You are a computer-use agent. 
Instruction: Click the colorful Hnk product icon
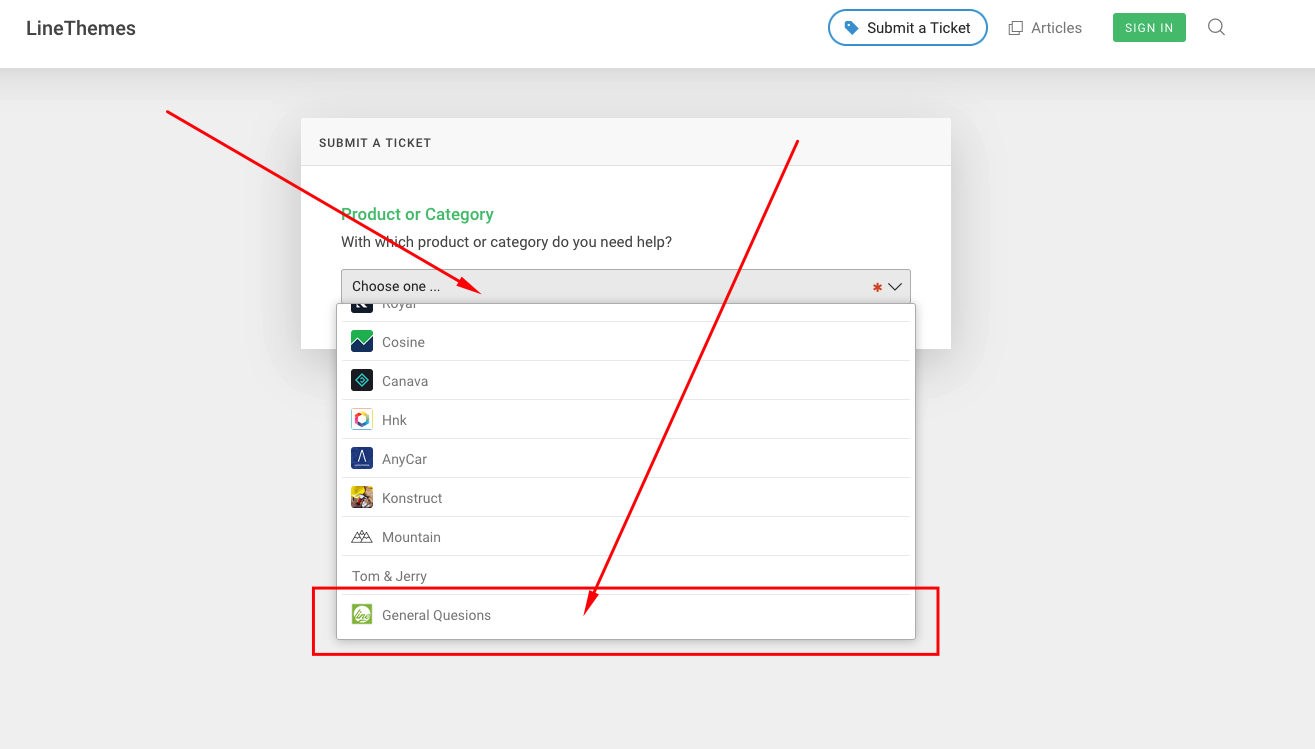[362, 420]
